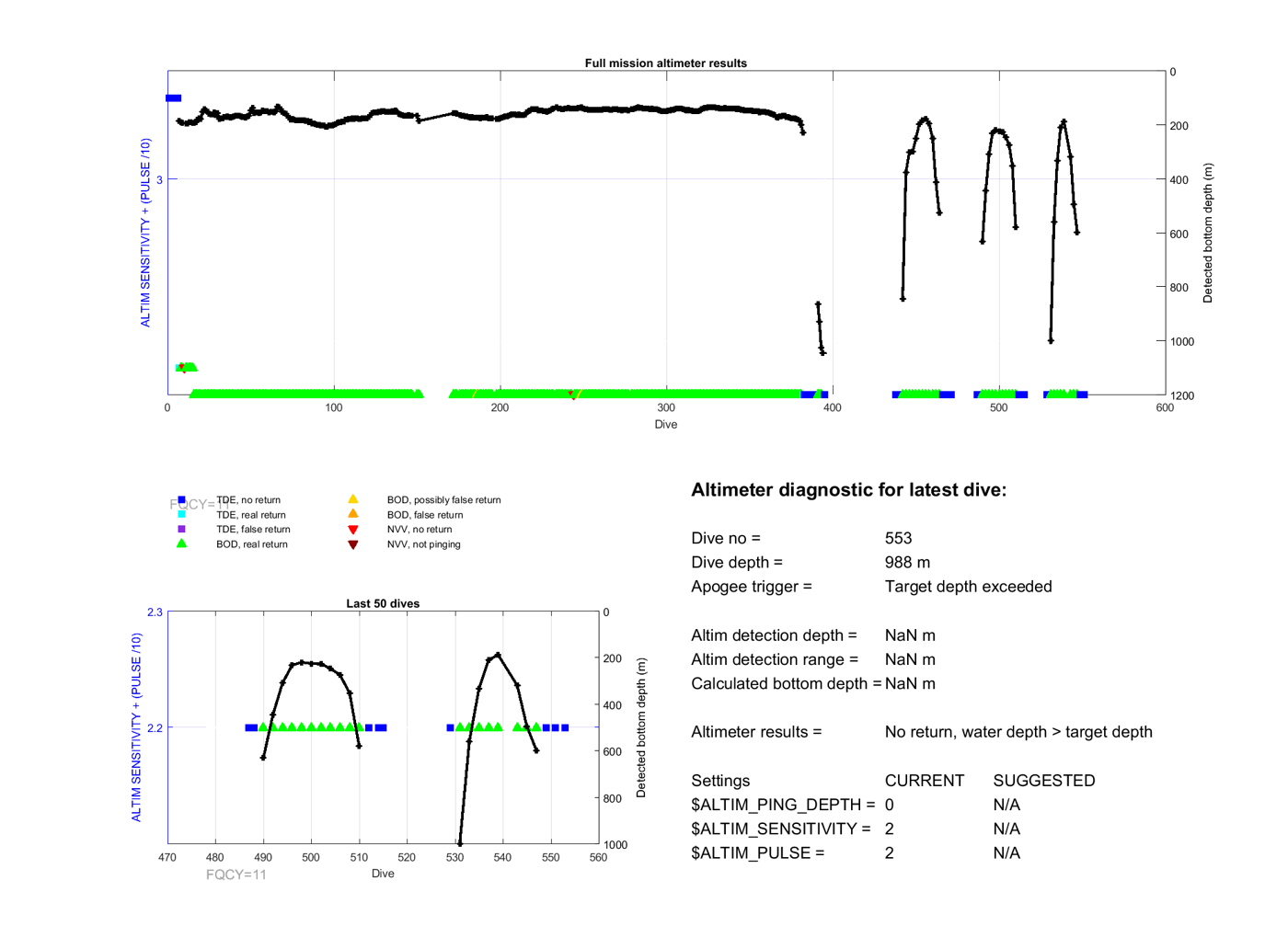Click the 'Full mission altimeter results' chart title
Image resolution: width=1288 pixels, height=949 pixels.
tap(666, 63)
